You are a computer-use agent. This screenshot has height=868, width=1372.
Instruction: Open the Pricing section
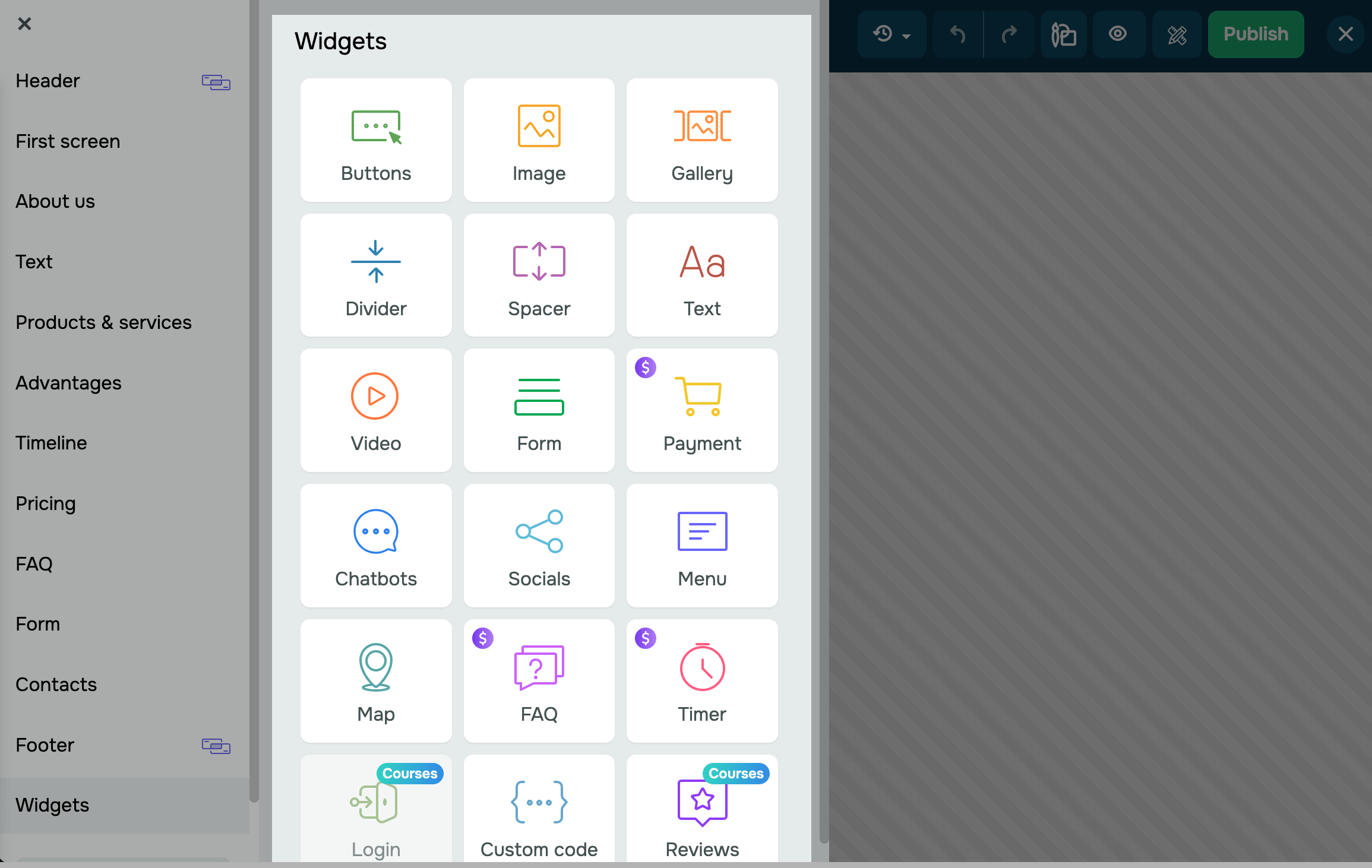(x=46, y=503)
